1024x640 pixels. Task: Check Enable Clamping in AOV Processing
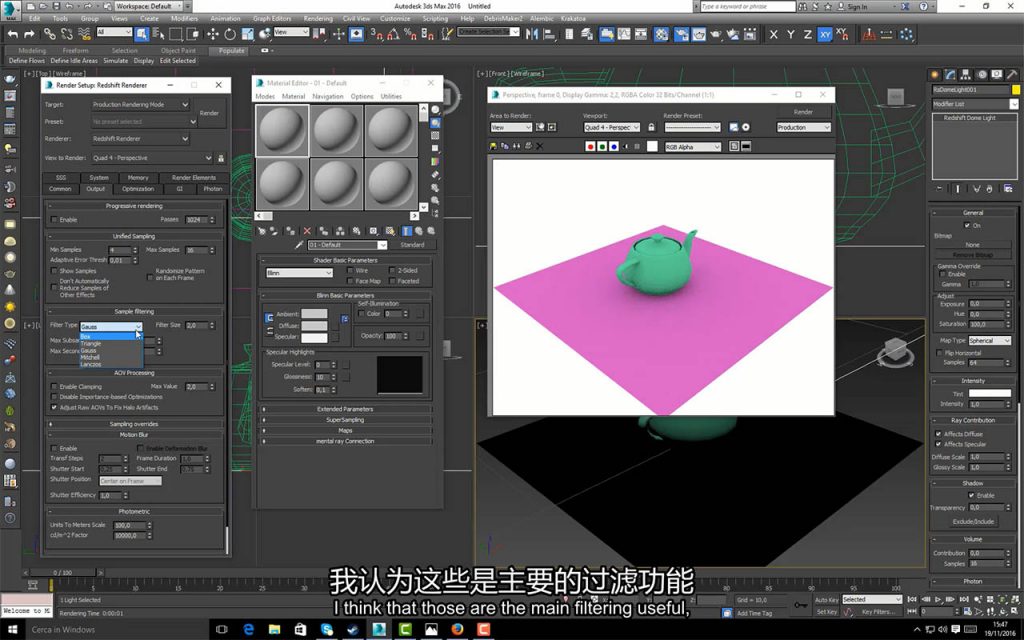point(54,386)
